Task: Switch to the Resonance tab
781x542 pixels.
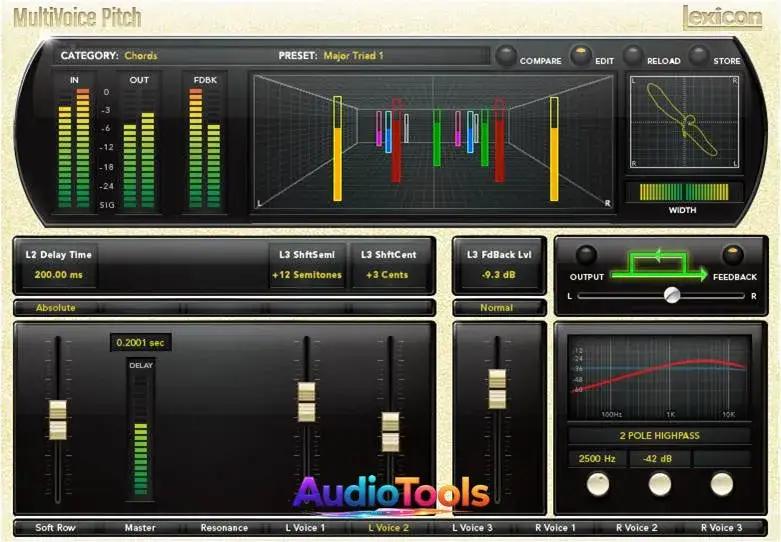Action: (224, 528)
